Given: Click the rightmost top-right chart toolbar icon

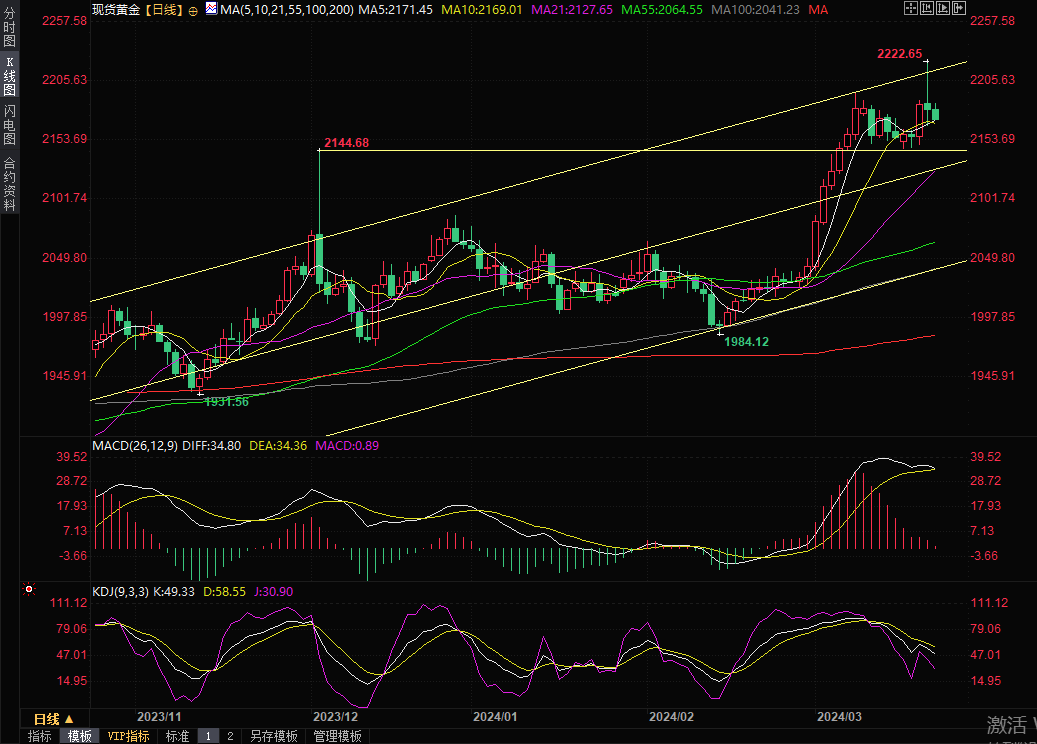Looking at the screenshot, I should pyautogui.click(x=959, y=8).
